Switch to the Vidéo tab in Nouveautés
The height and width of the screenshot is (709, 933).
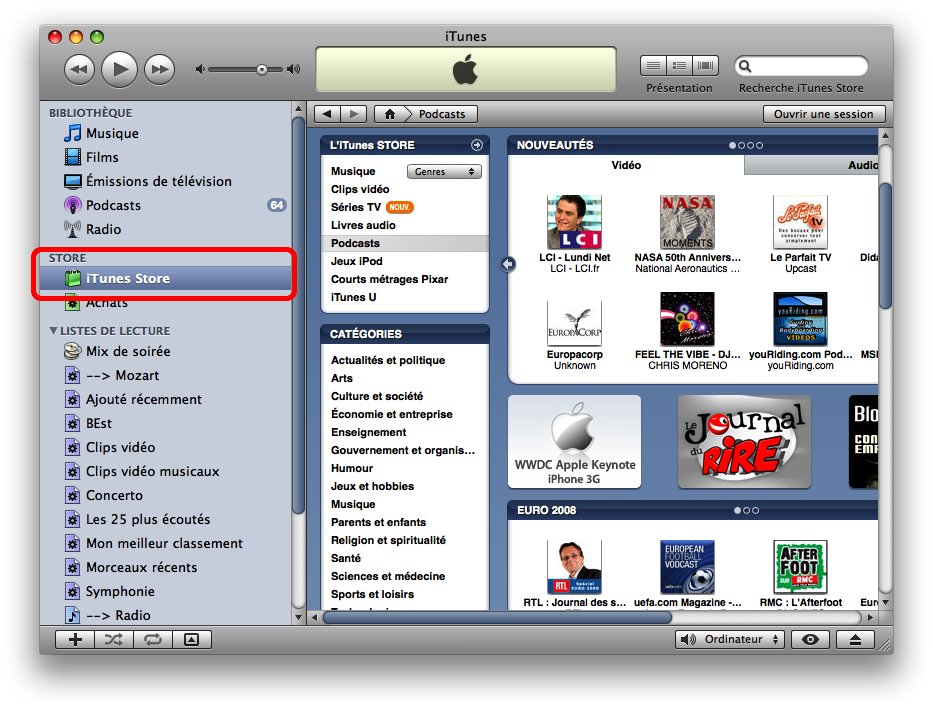pyautogui.click(x=626, y=165)
